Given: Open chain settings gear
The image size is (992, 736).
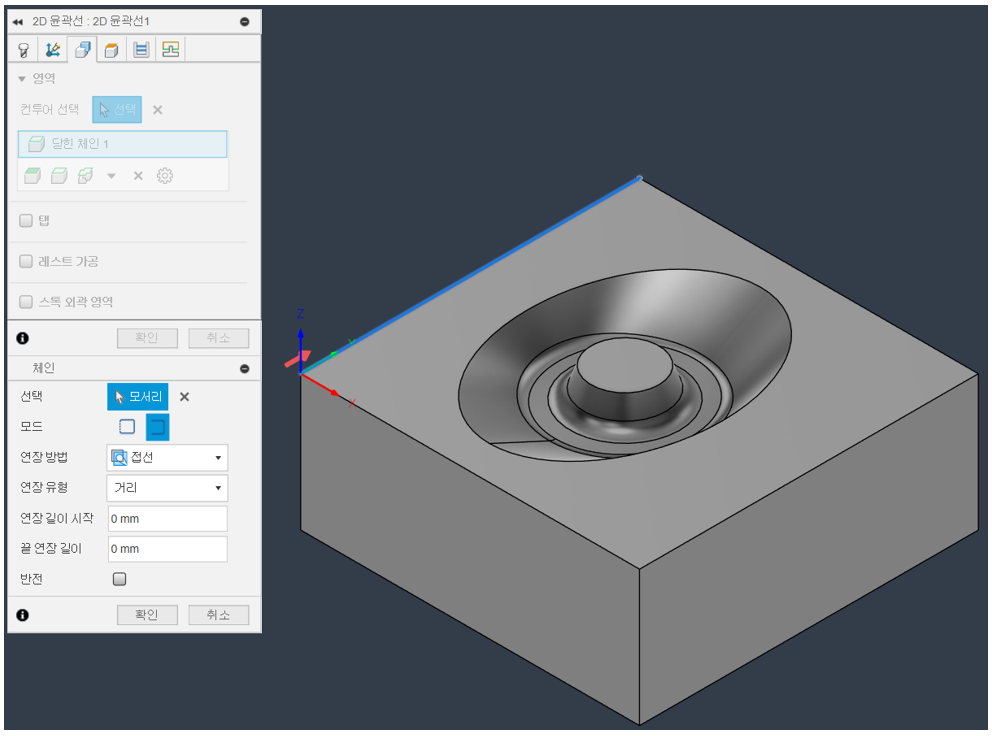Looking at the screenshot, I should coord(164,175).
